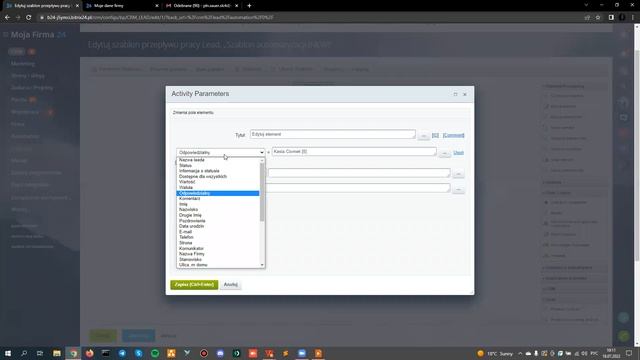Choose Komentarz from the field list

coord(218,199)
